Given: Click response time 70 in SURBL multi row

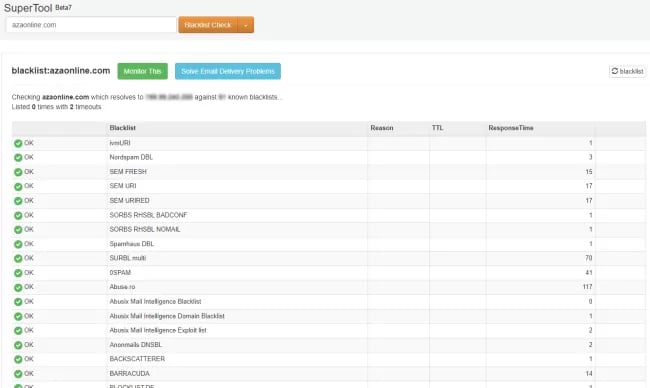Looking at the screenshot, I should pyautogui.click(x=589, y=258).
